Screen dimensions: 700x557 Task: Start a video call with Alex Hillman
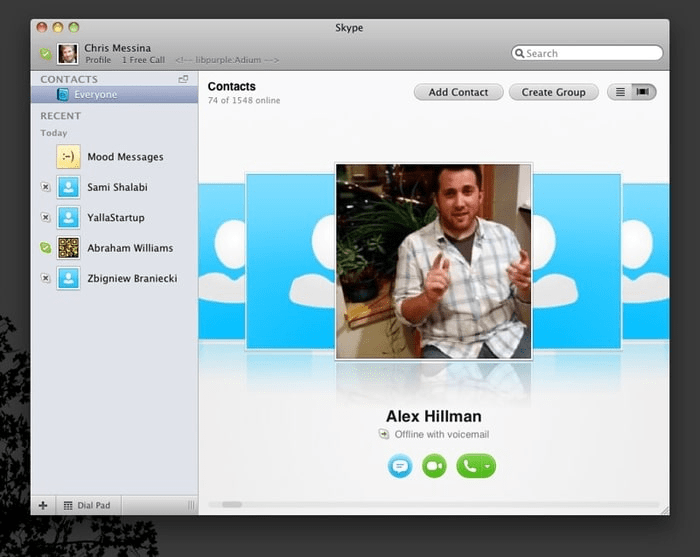point(434,466)
